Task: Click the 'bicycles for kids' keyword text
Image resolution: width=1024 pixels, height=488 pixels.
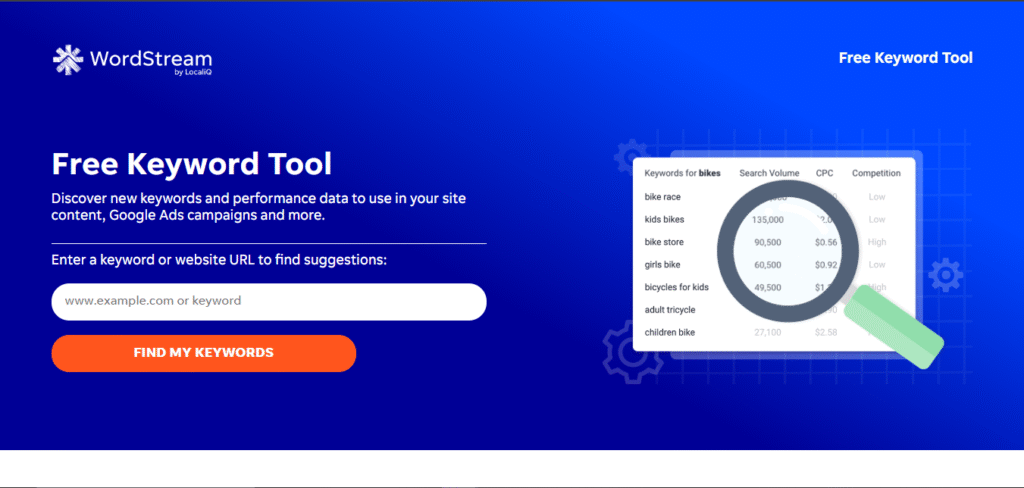Action: [x=677, y=287]
